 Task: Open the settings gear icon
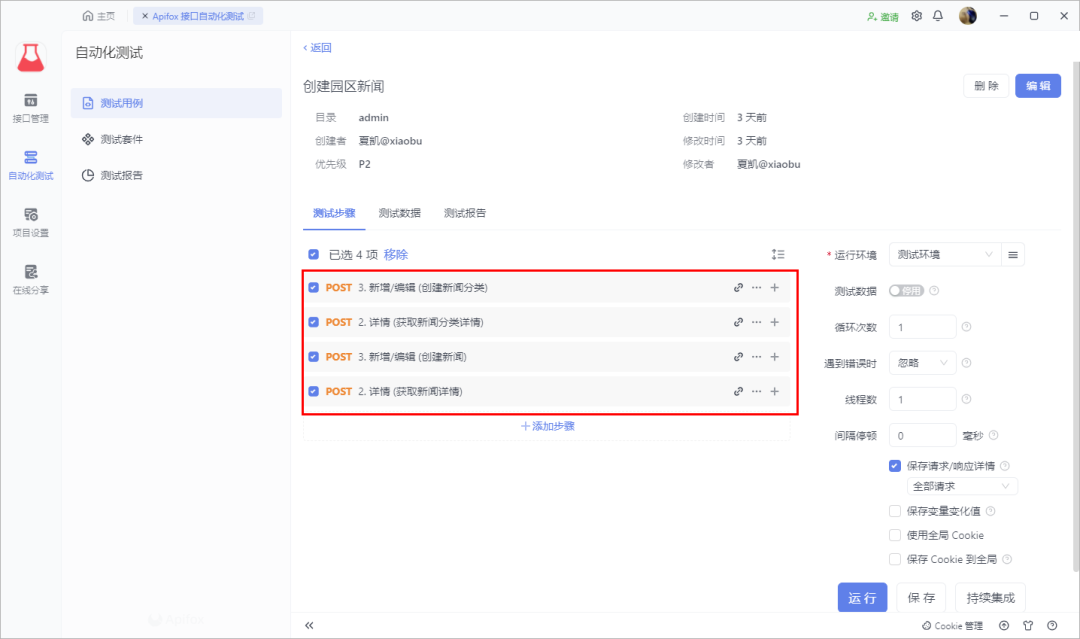click(x=915, y=16)
